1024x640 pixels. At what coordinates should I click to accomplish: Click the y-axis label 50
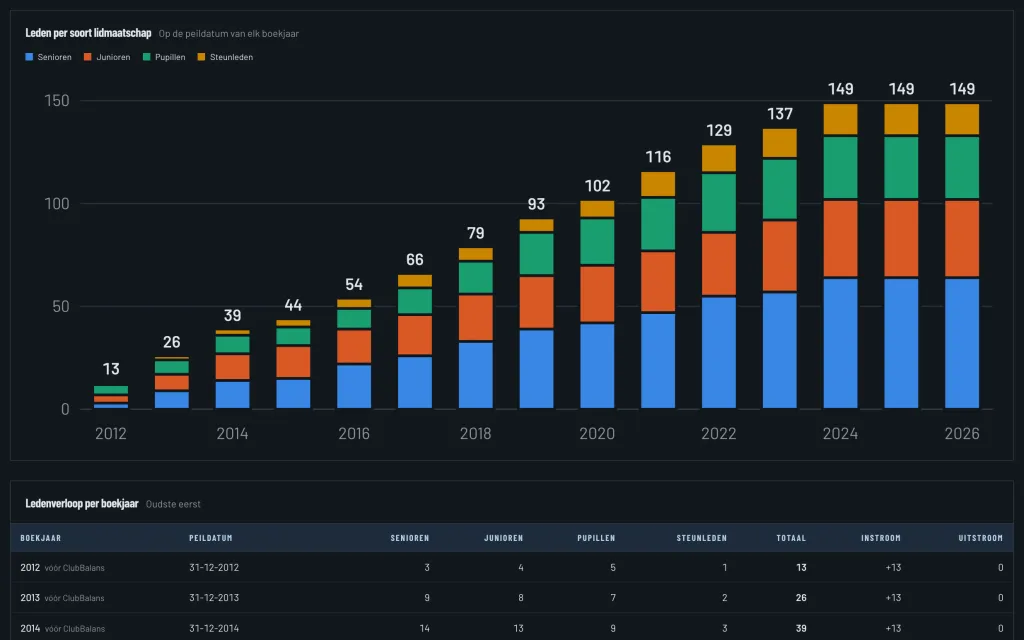pyautogui.click(x=61, y=306)
